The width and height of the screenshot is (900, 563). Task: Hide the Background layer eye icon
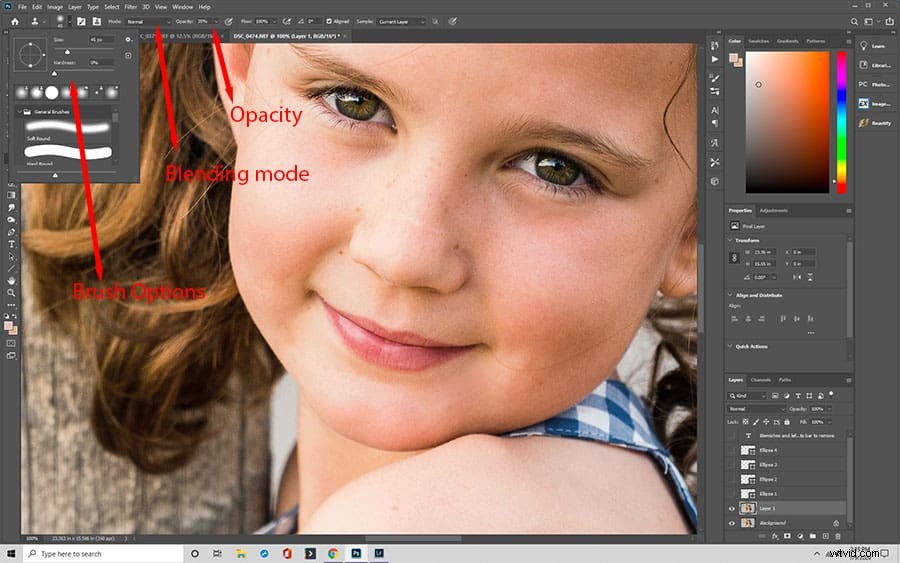[x=731, y=523]
